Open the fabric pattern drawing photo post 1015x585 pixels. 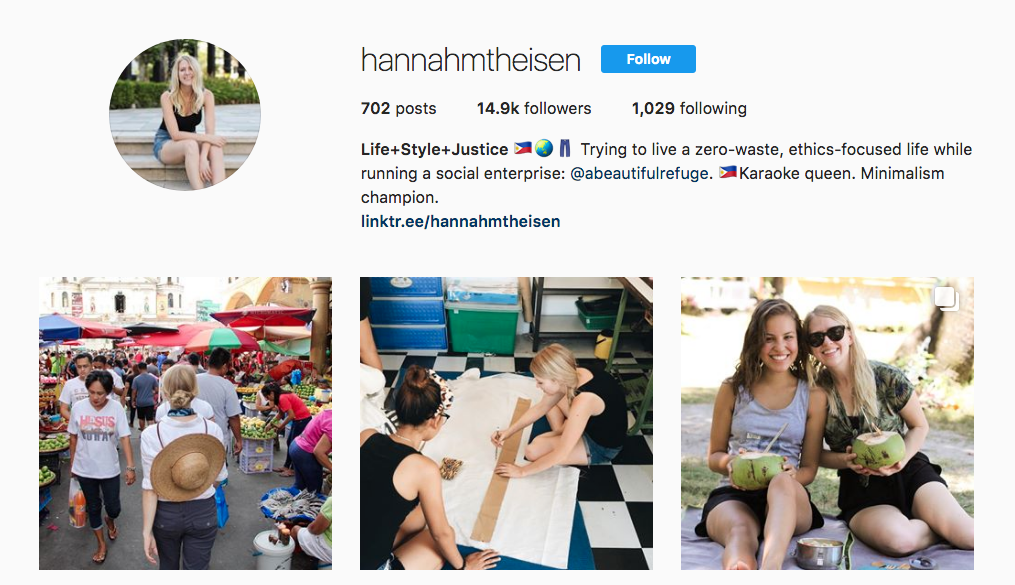(506, 423)
